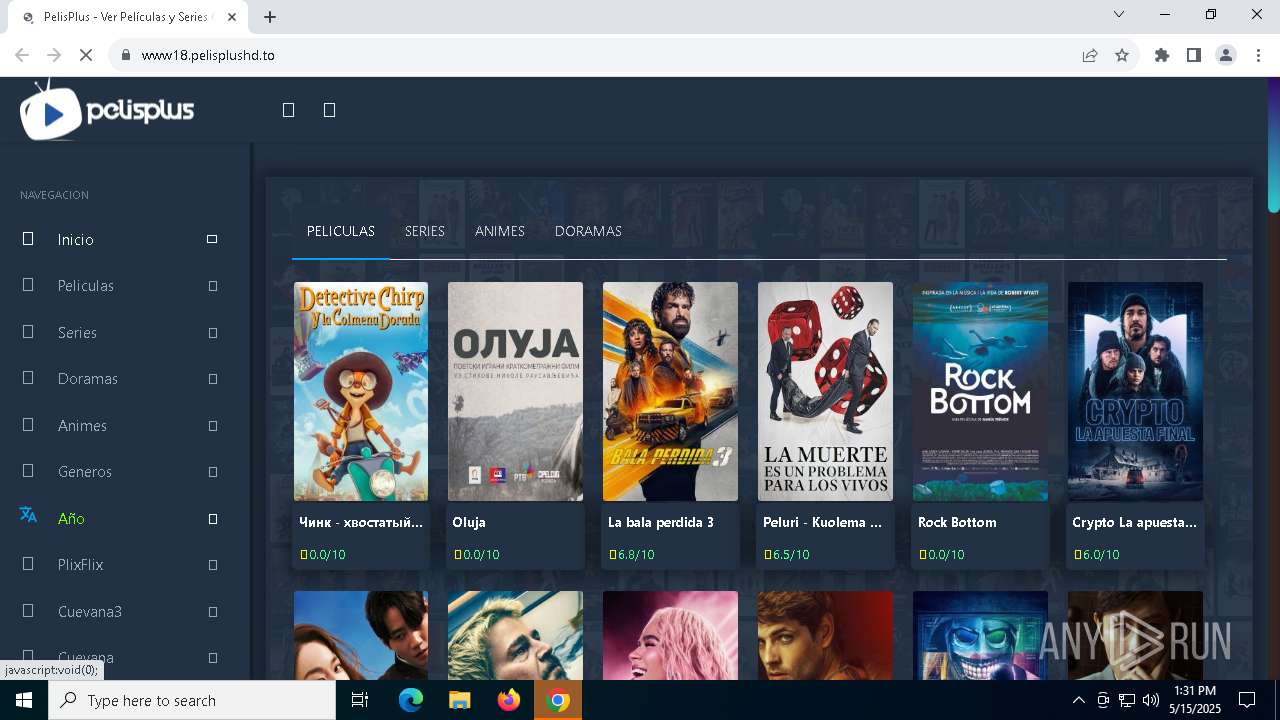The image size is (1280, 720).
Task: Open the Inicio sidebar icon
Action: pos(28,239)
